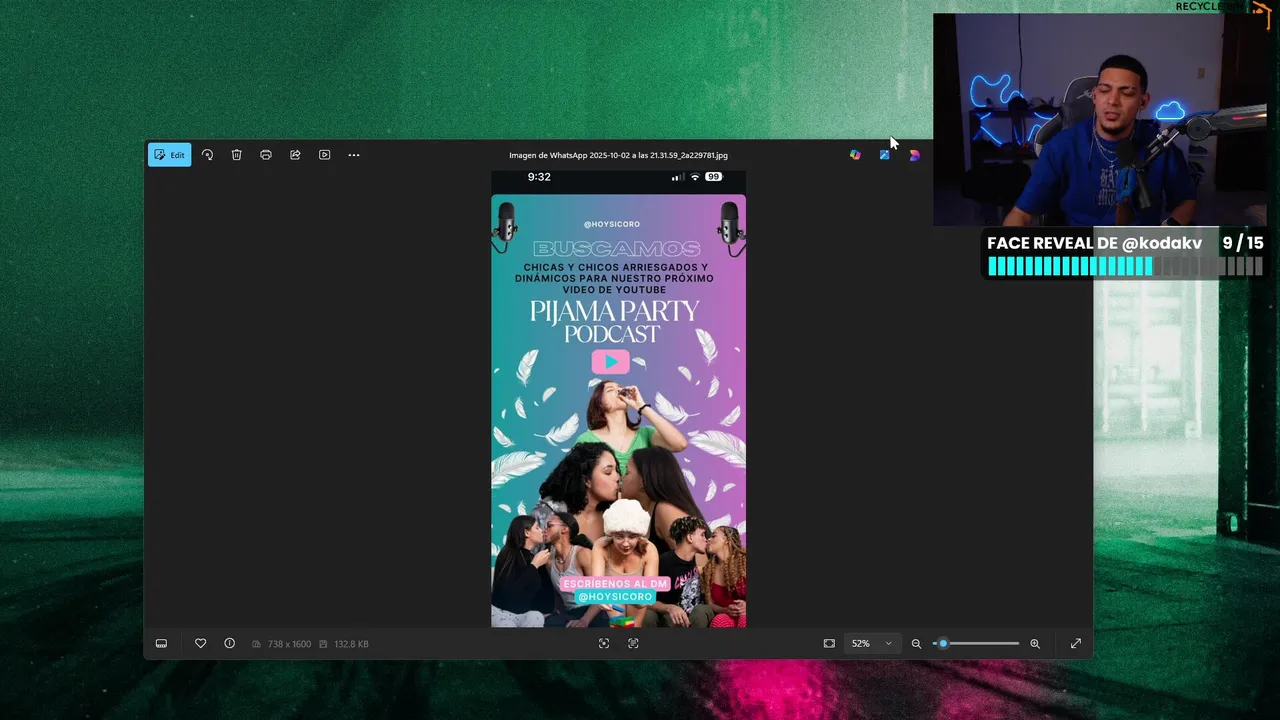
Task: Show file info using the info icon
Action: [x=229, y=644]
